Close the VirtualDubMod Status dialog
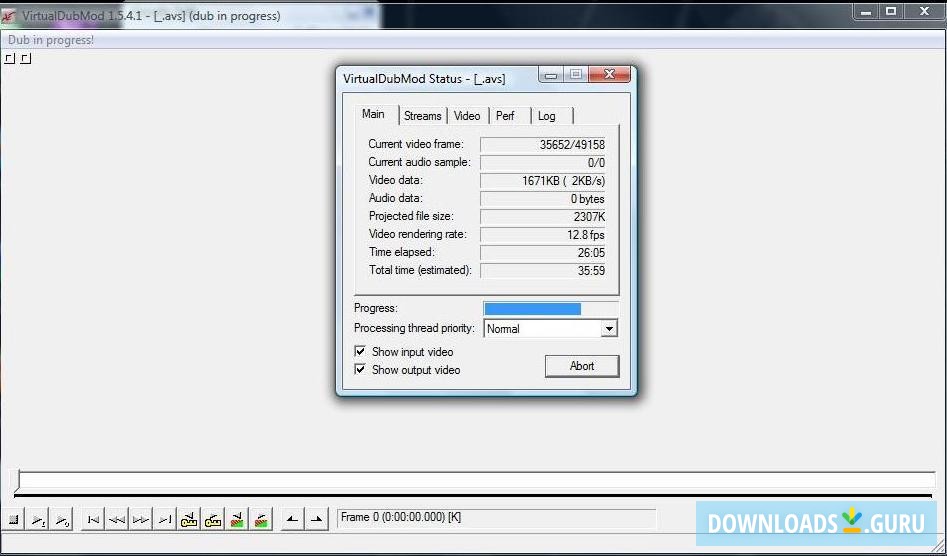Viewport: 947px width, 556px height. [609, 75]
